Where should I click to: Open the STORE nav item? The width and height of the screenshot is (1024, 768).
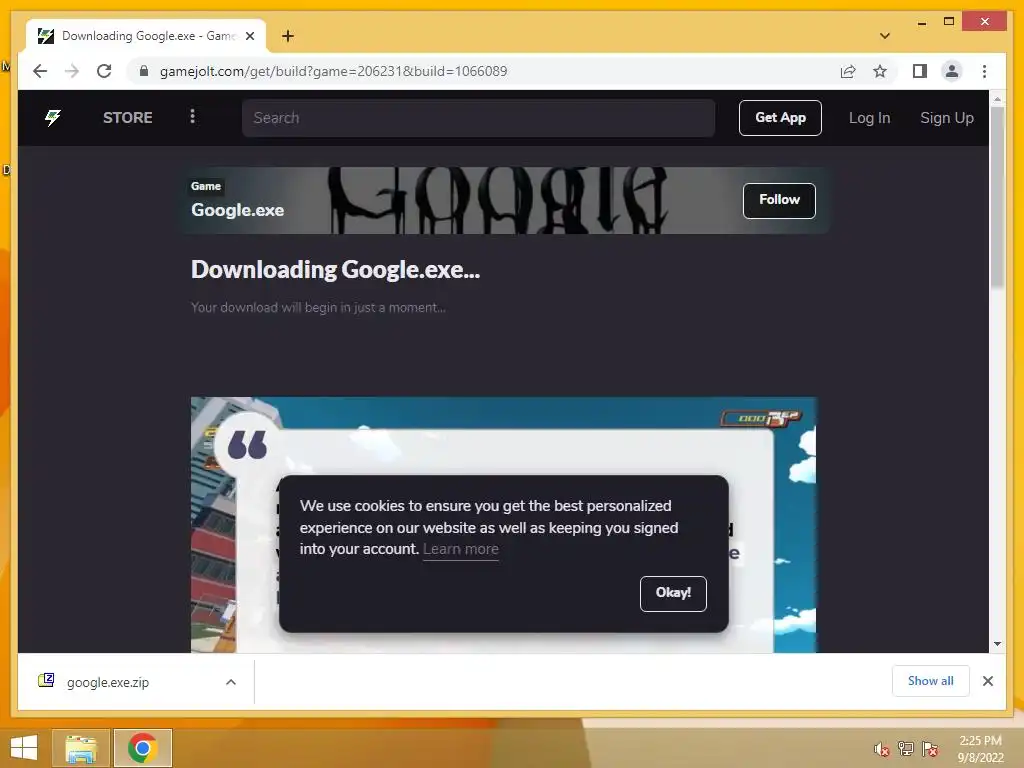pos(127,118)
